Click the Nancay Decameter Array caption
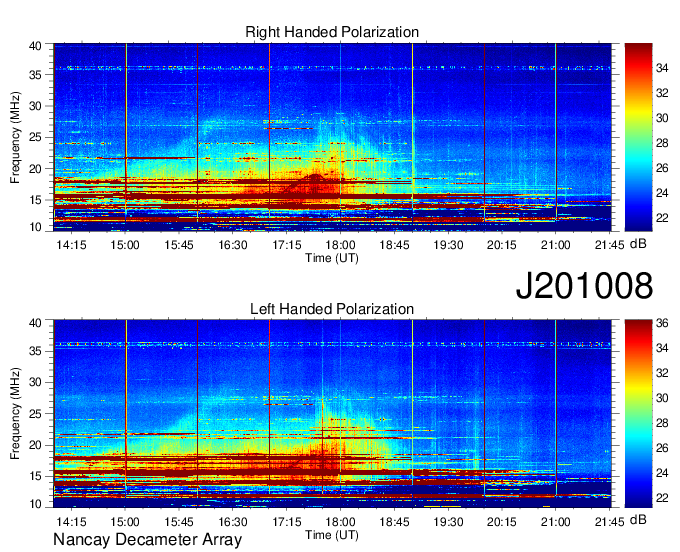The width and height of the screenshot is (680, 552). coord(147,540)
